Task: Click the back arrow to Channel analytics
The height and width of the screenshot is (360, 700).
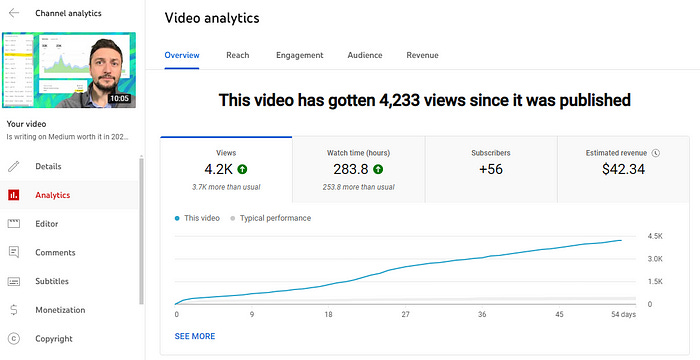Action: [14, 13]
